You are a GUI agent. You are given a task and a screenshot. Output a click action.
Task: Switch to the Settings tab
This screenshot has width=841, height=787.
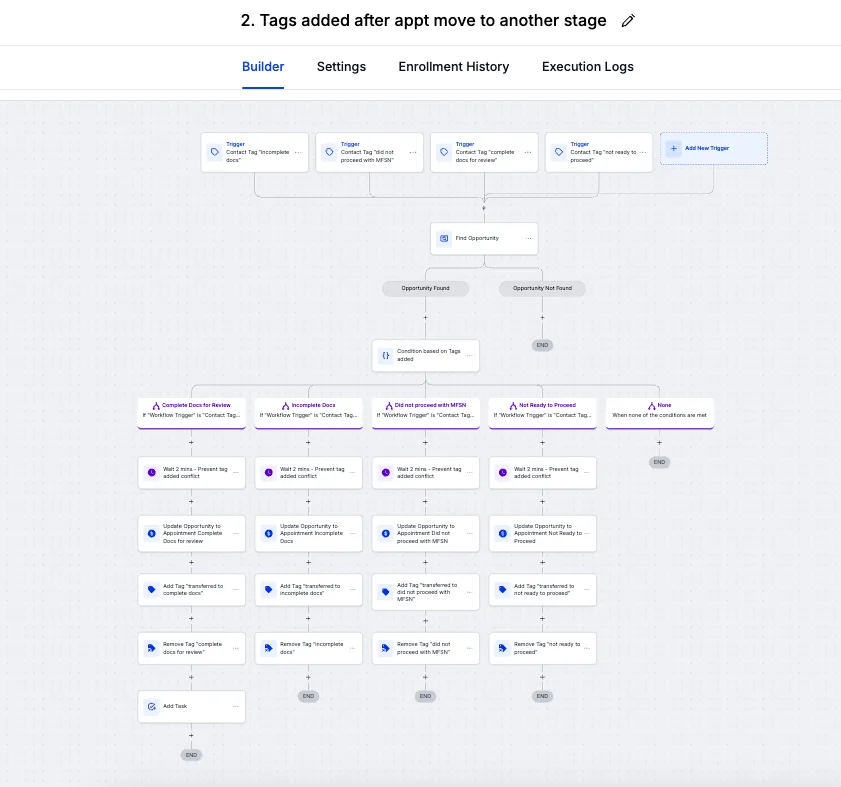coord(341,67)
